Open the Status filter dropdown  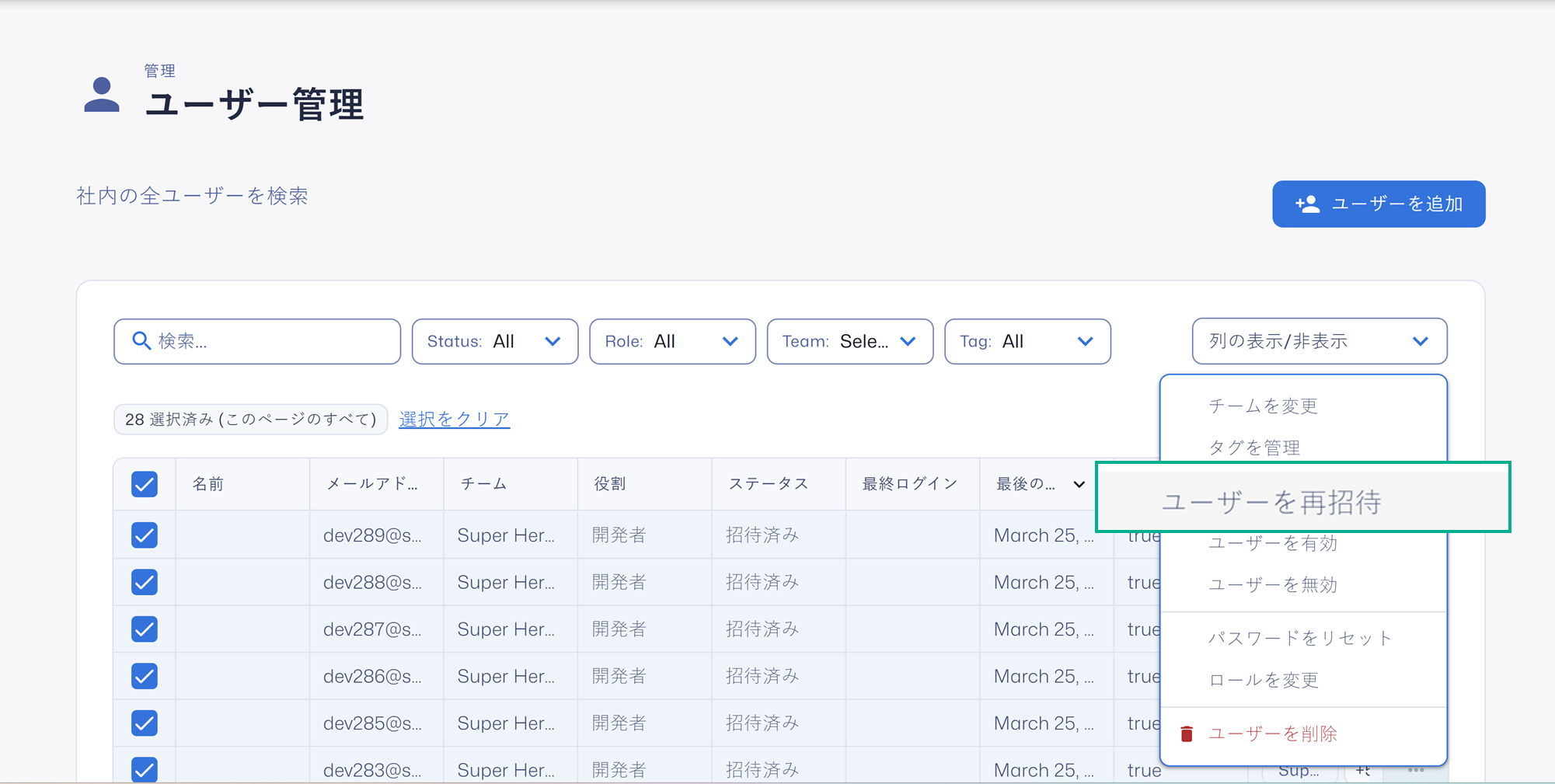click(495, 341)
